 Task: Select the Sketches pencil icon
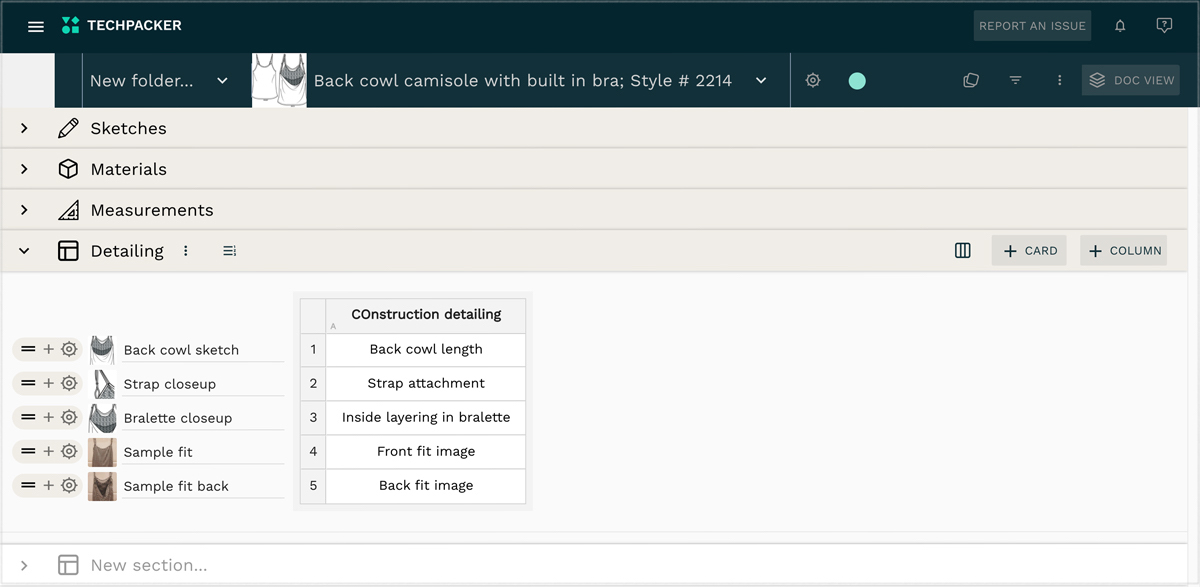coord(68,128)
